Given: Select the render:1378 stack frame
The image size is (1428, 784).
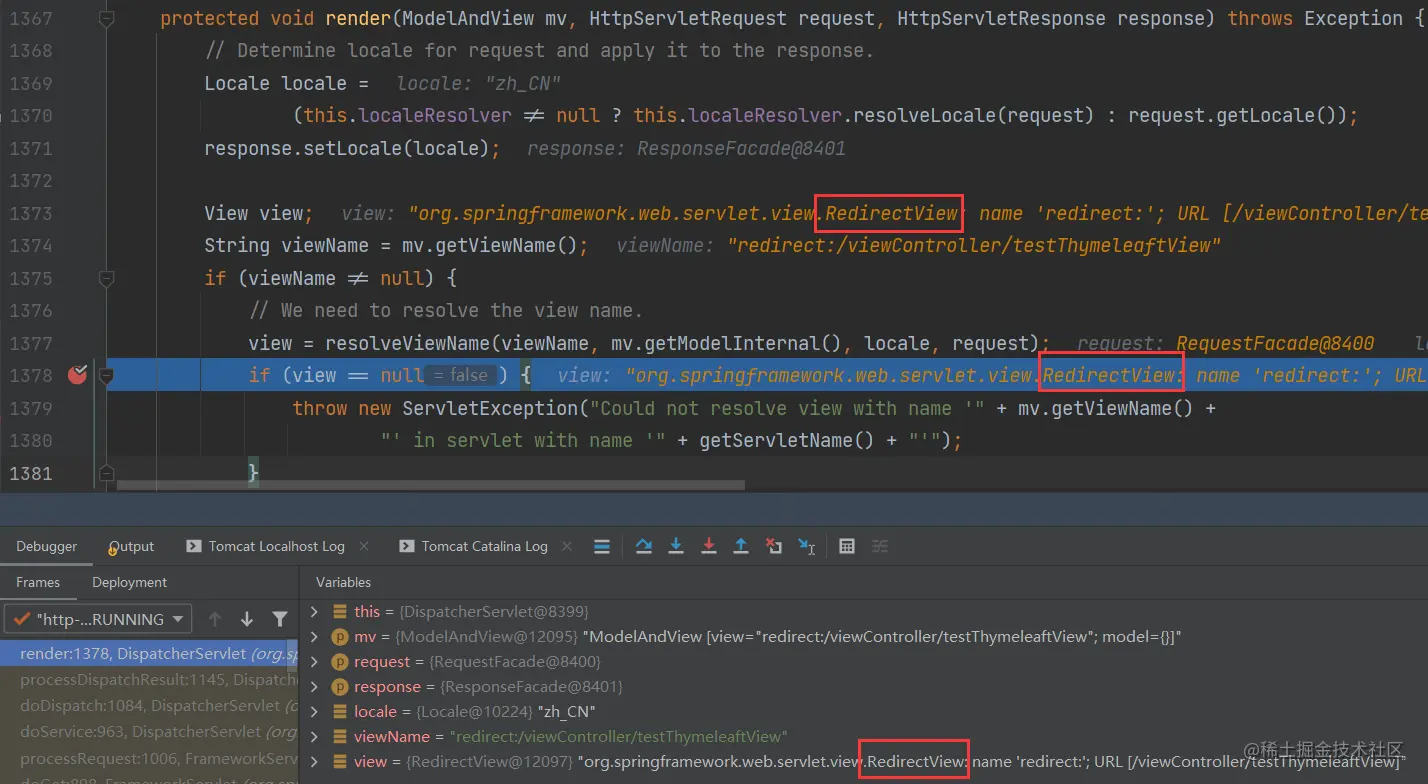Looking at the screenshot, I should 149,653.
